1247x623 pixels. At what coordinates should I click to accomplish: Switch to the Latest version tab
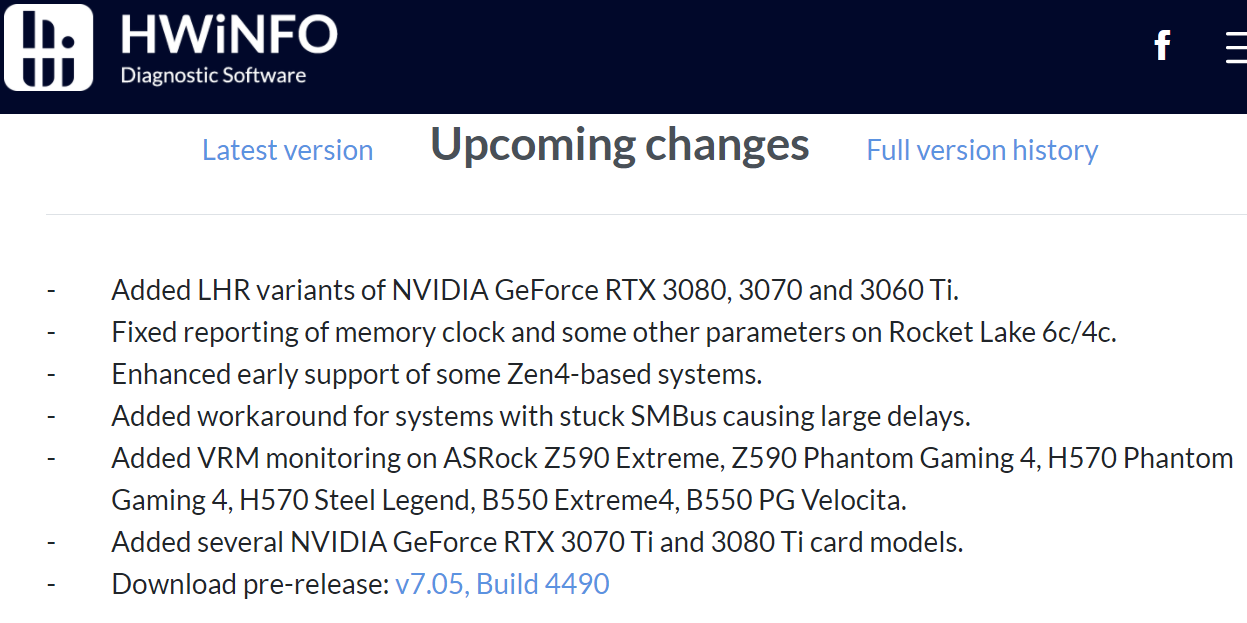(x=287, y=150)
